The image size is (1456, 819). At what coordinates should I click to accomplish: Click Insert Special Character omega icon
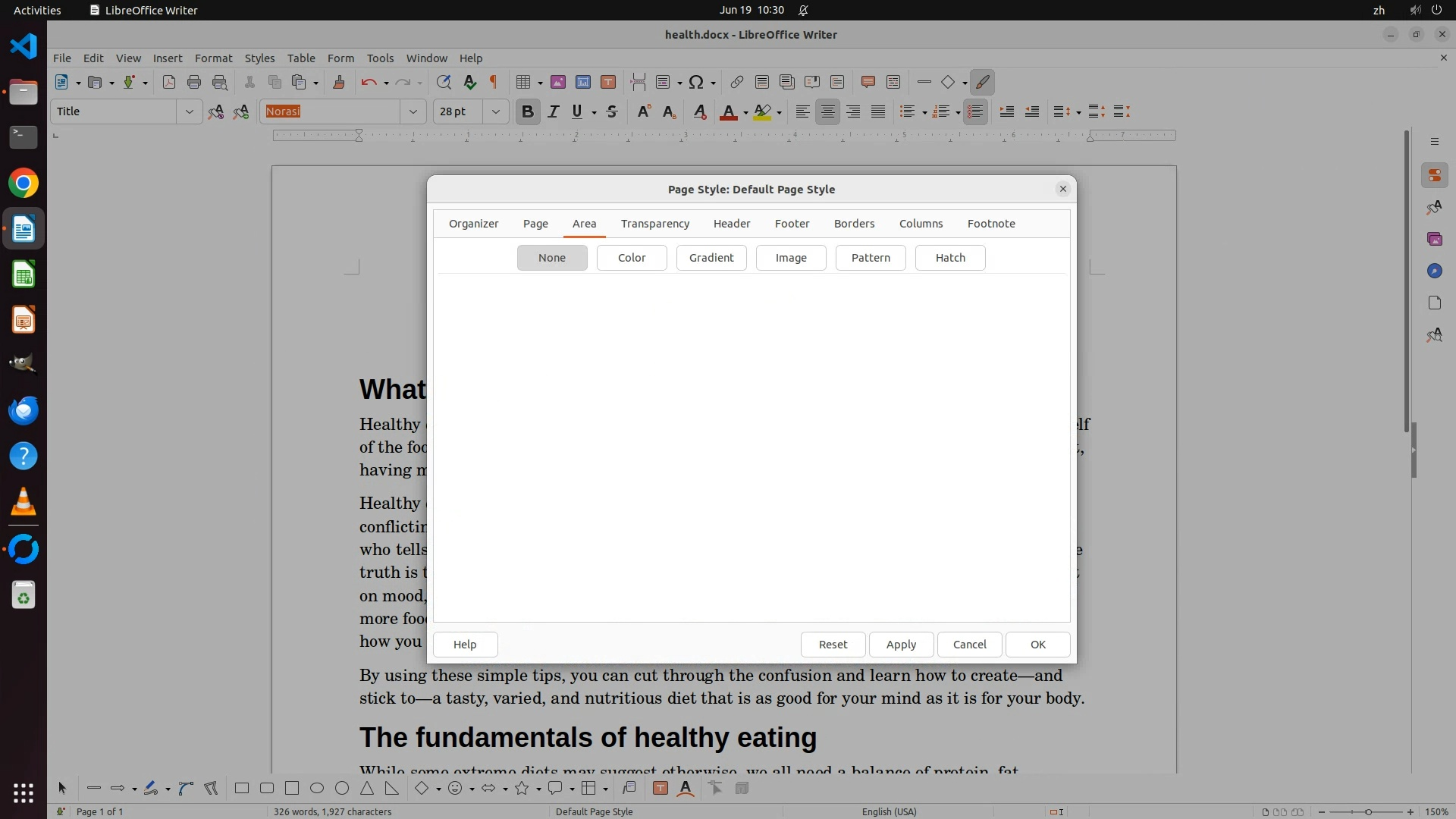tap(695, 83)
